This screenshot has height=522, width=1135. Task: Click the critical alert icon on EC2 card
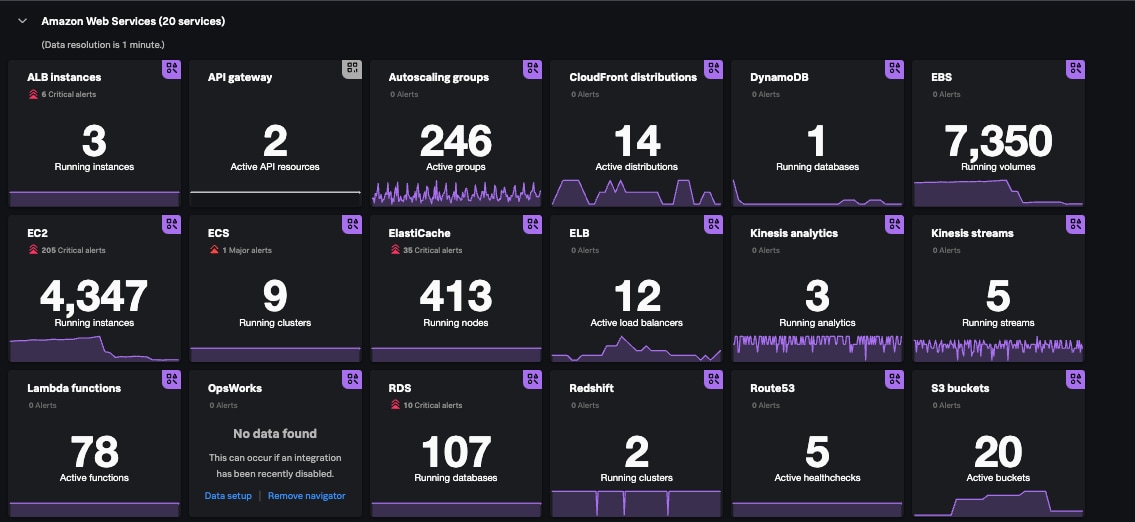pyautogui.click(x=33, y=250)
